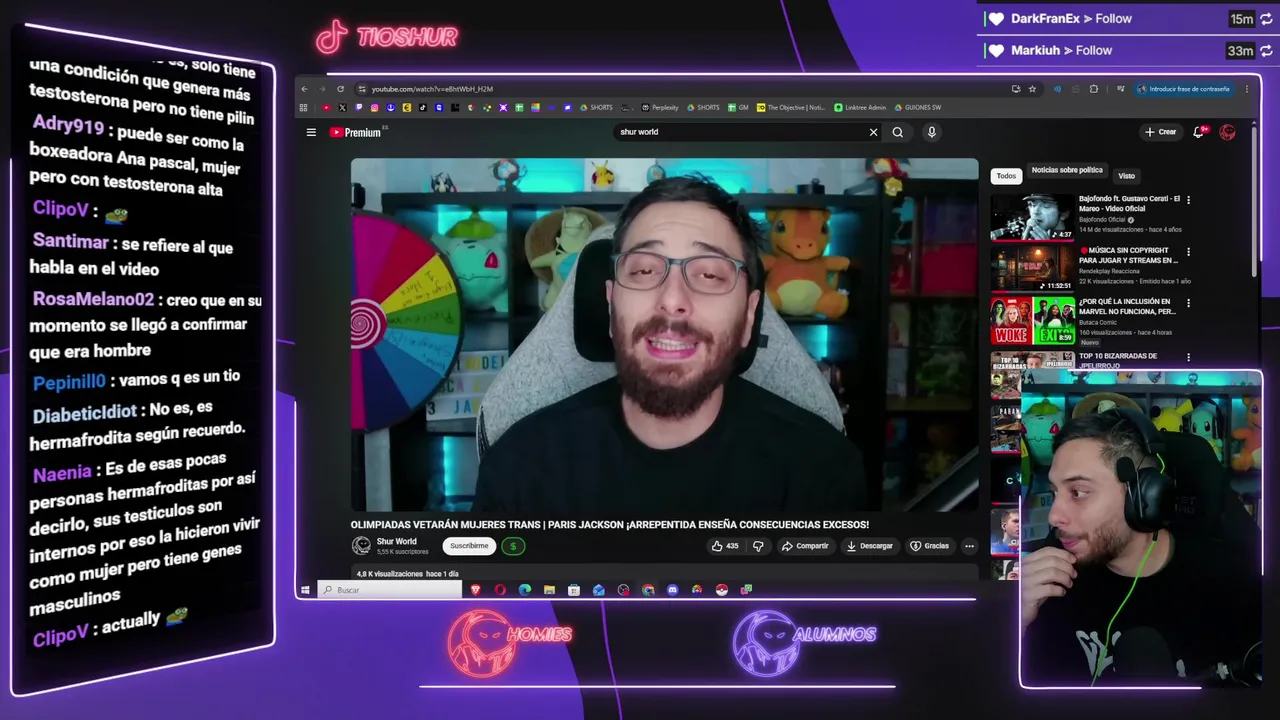Screen dimensions: 1280x720
Task: Open the GUIONES SW bookmark
Action: tap(918, 107)
